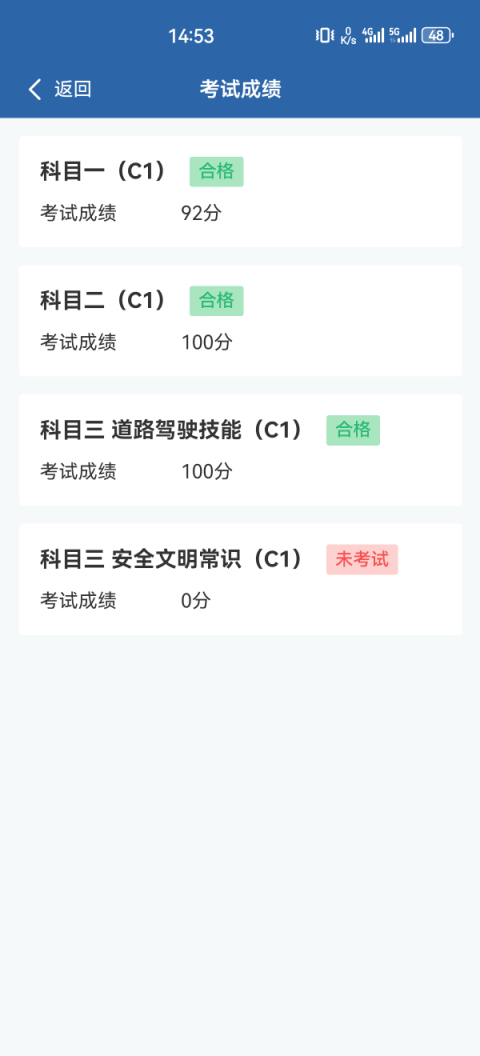Image resolution: width=480 pixels, height=1056 pixels.
Task: Tap the vibrate mode status icon
Action: pyautogui.click(x=324, y=35)
